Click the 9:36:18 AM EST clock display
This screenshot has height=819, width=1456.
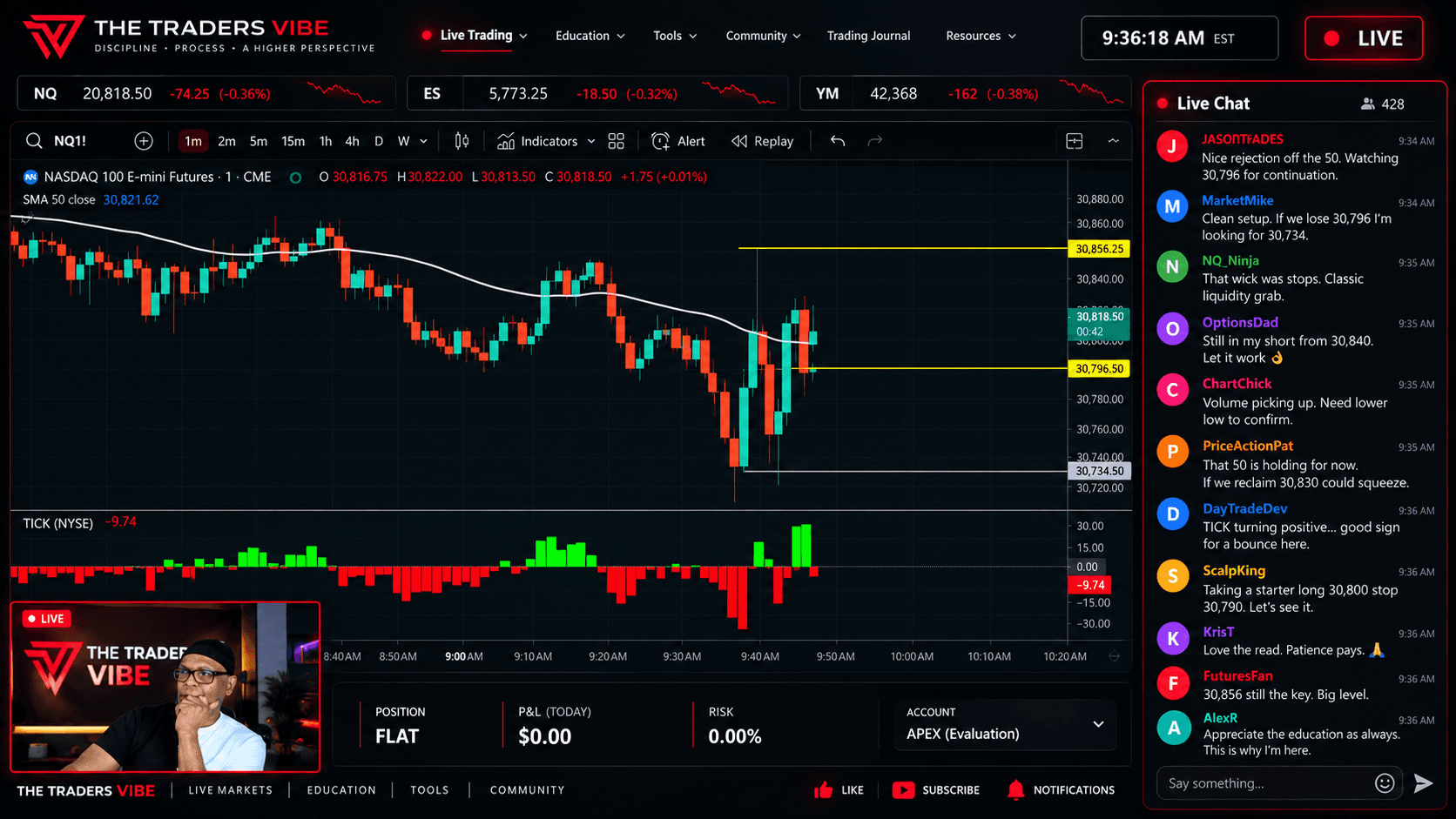tap(1179, 38)
